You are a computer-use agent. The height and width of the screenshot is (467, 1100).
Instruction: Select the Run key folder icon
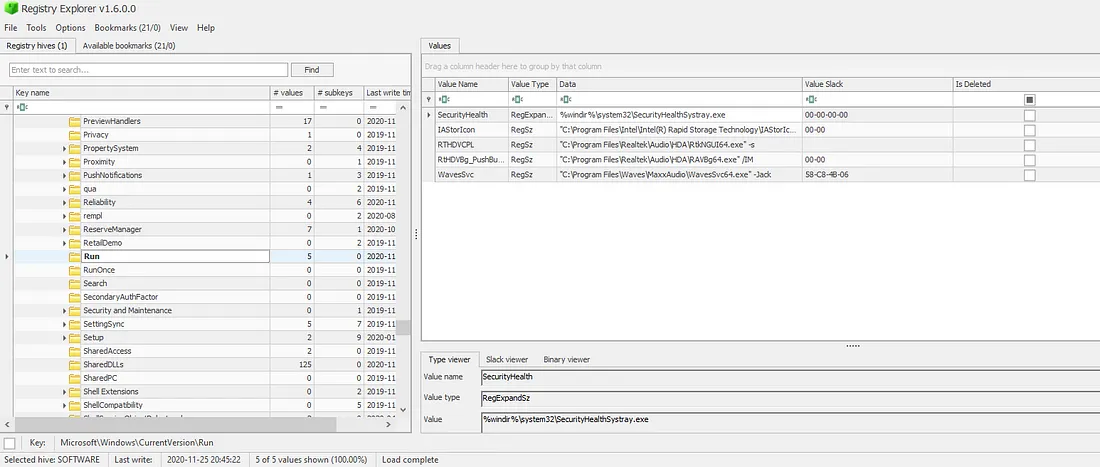[x=75, y=257]
